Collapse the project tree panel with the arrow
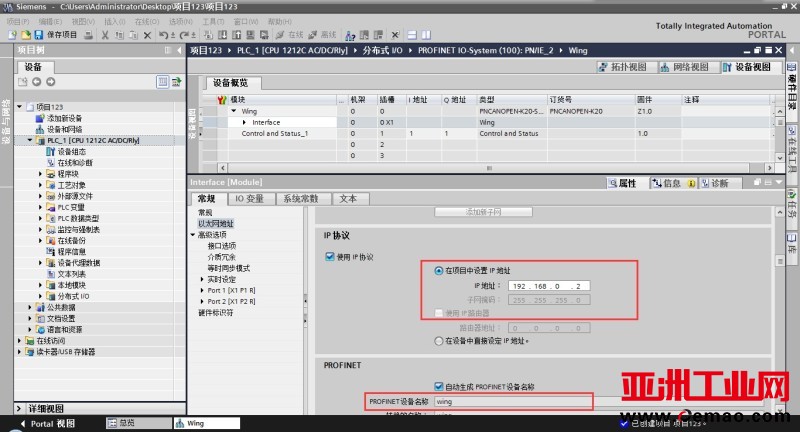Image resolution: width=800 pixels, height=432 pixels. pyautogui.click(x=179, y=50)
